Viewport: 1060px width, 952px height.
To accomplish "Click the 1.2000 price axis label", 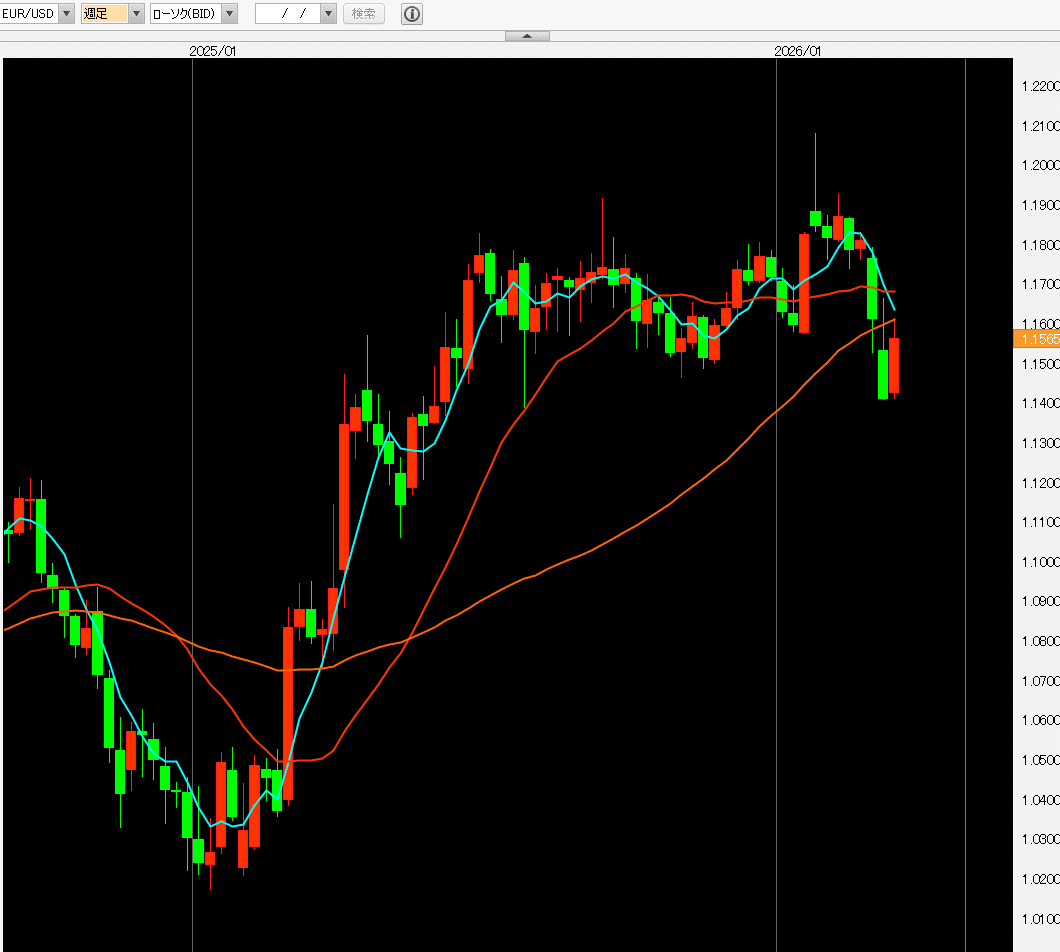I will 1040,165.
